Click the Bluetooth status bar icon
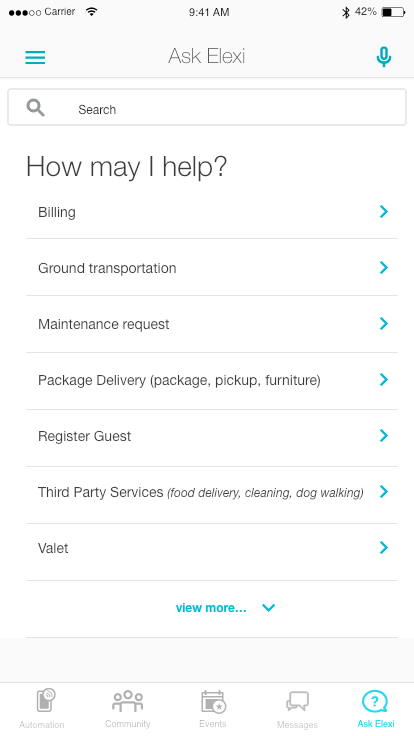 (x=346, y=12)
